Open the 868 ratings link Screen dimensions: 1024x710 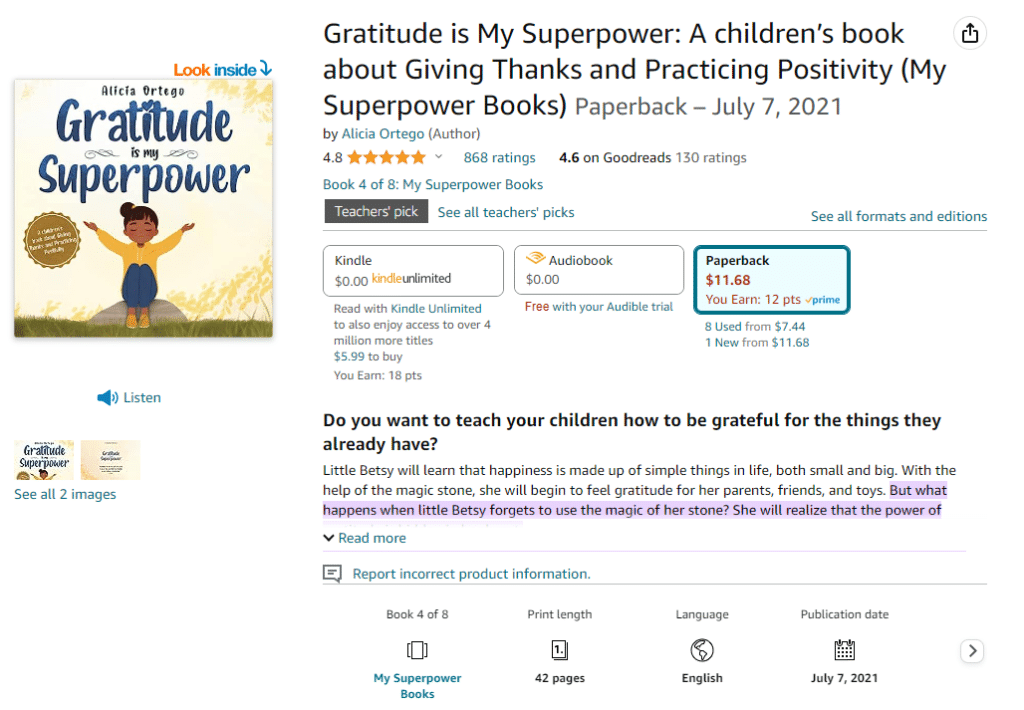(499, 157)
